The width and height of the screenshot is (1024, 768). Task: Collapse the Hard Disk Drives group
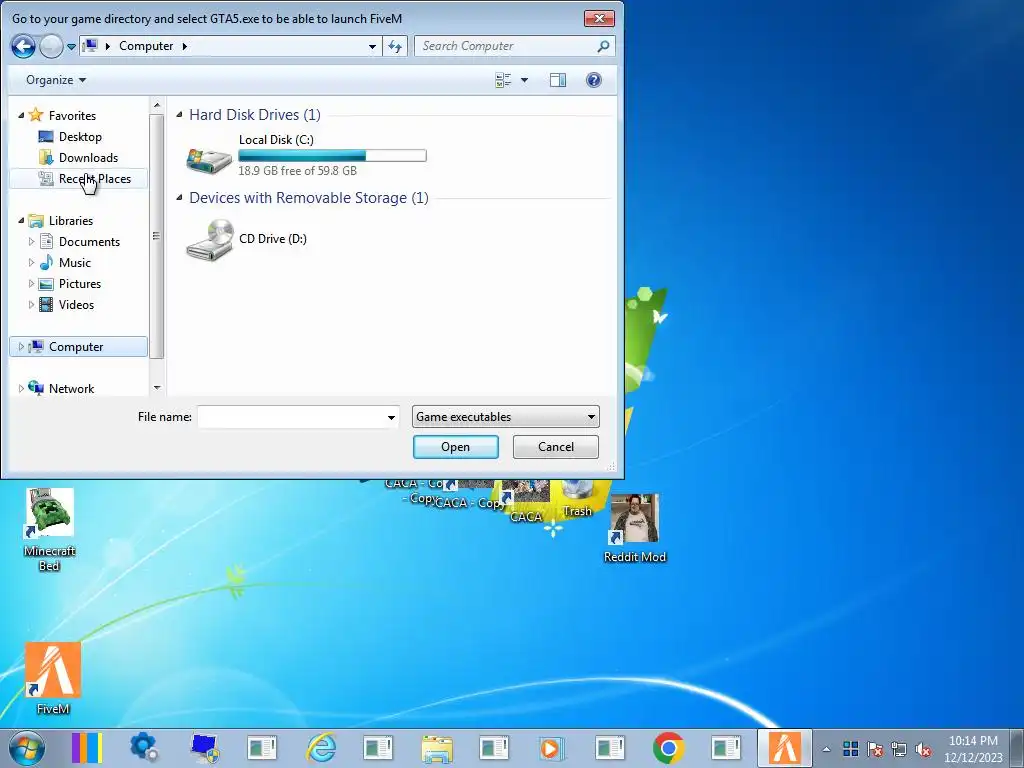click(x=179, y=114)
